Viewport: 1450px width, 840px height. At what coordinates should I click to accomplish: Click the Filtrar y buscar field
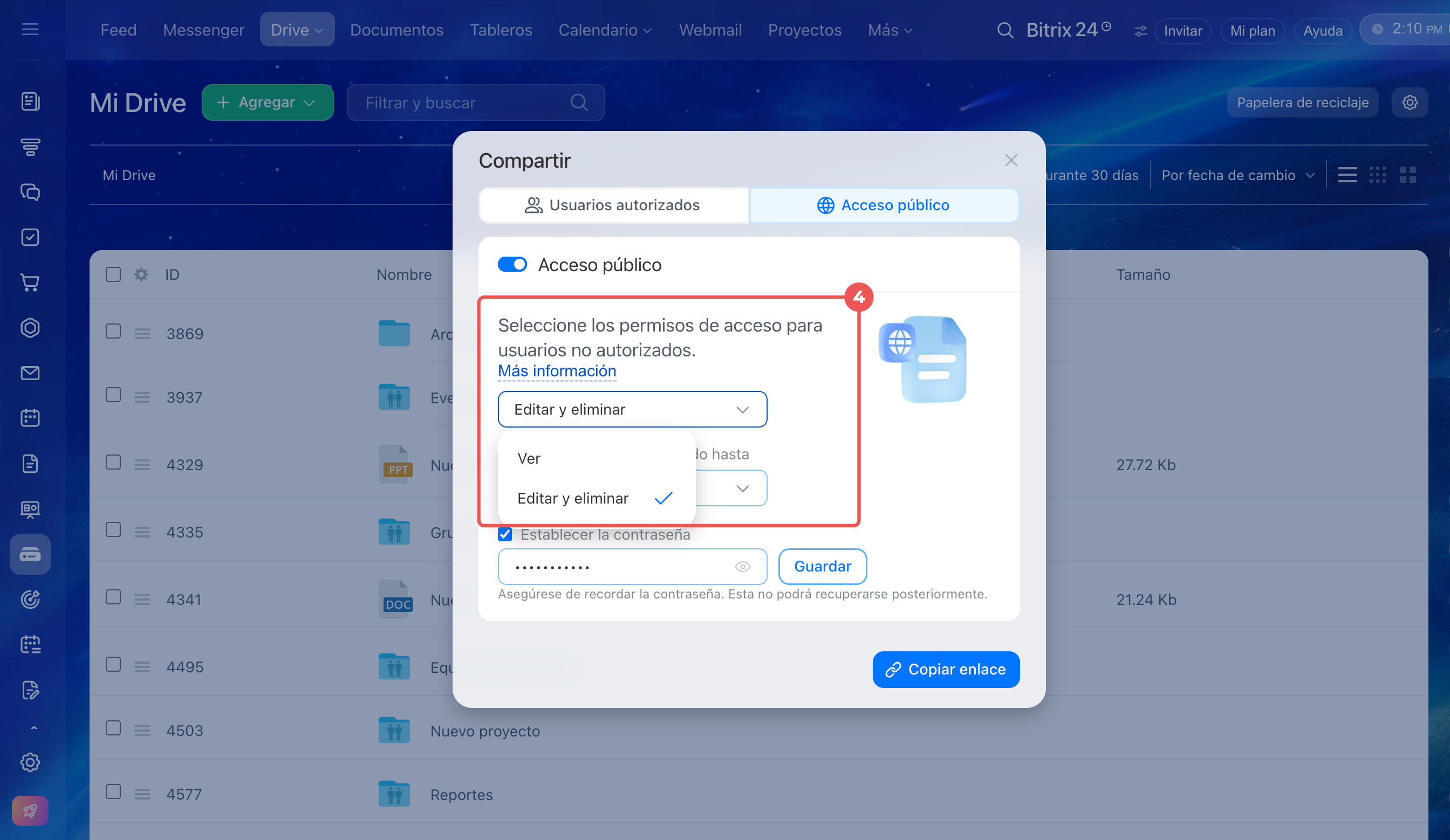coord(475,102)
